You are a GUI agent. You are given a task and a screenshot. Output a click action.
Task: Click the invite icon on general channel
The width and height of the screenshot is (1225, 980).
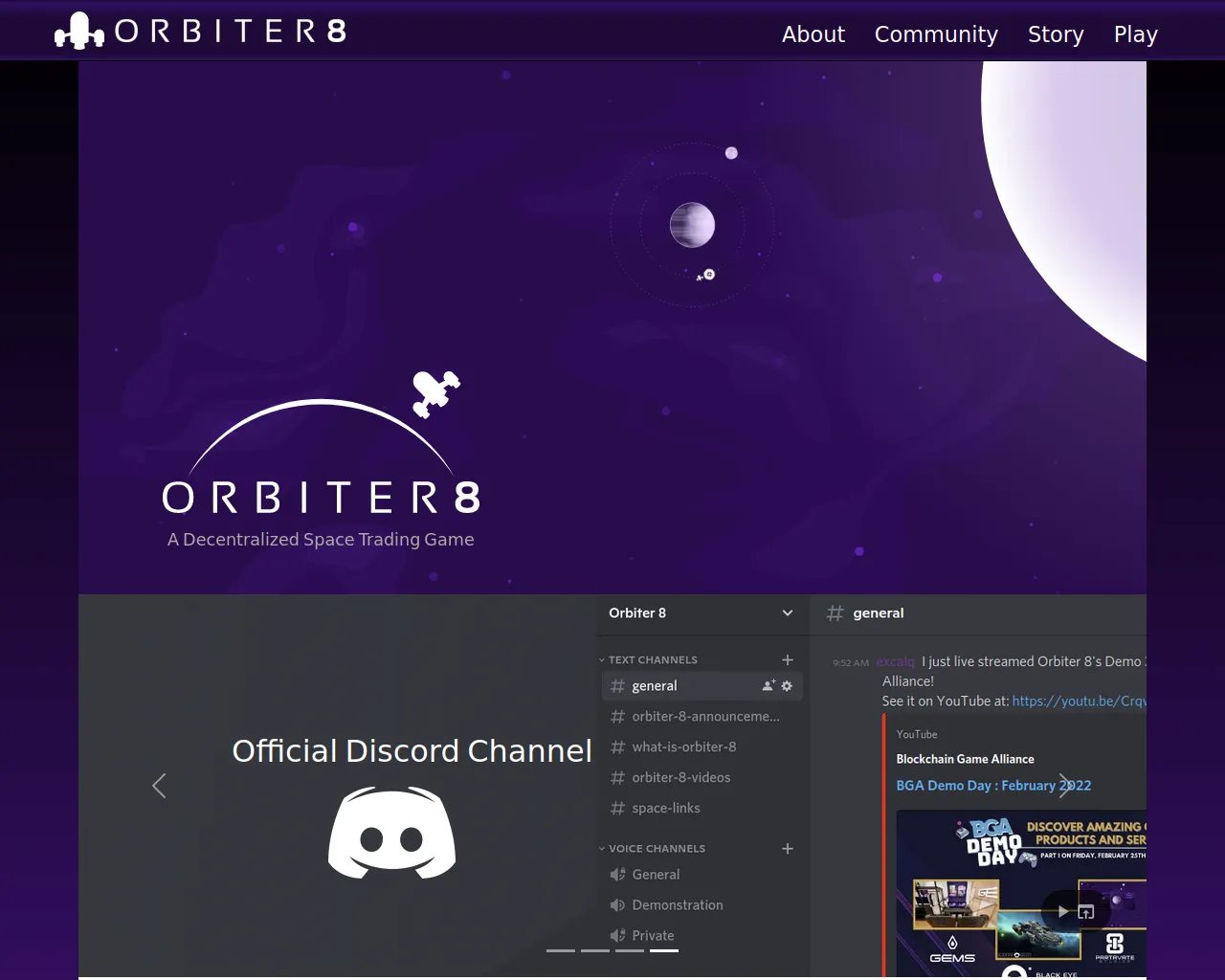pyautogui.click(x=768, y=685)
